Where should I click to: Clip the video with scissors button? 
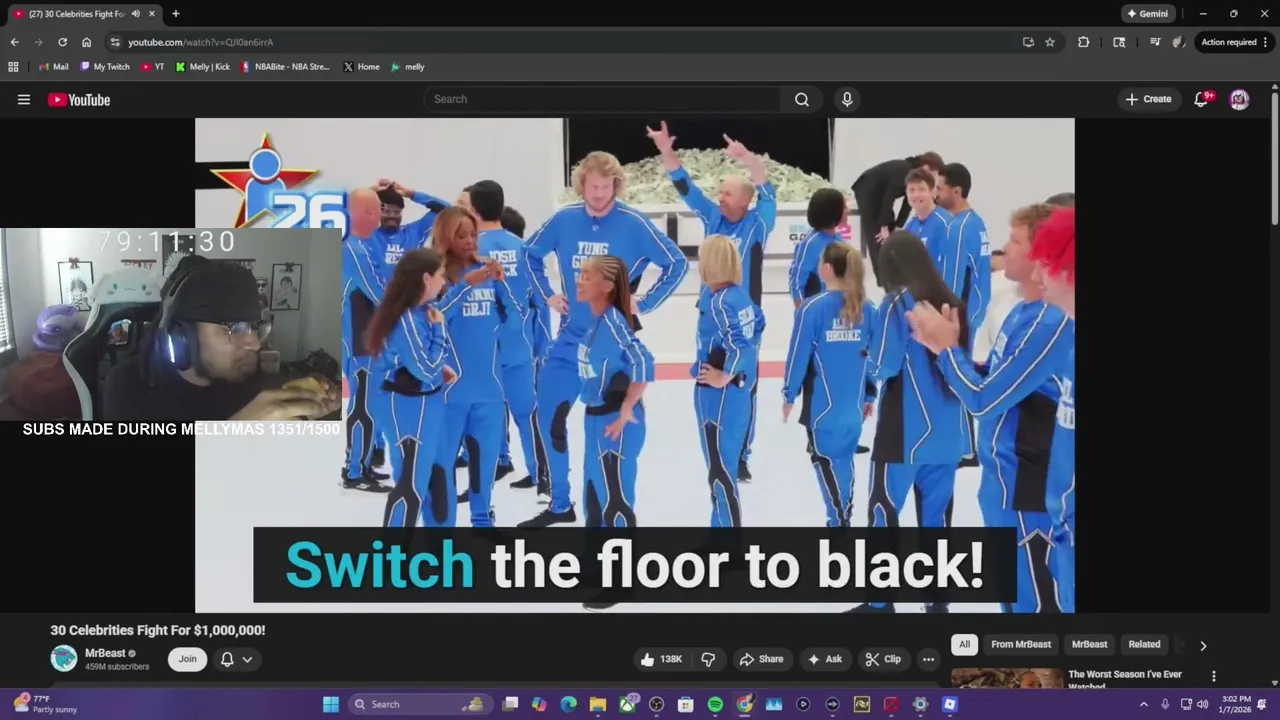tap(883, 659)
